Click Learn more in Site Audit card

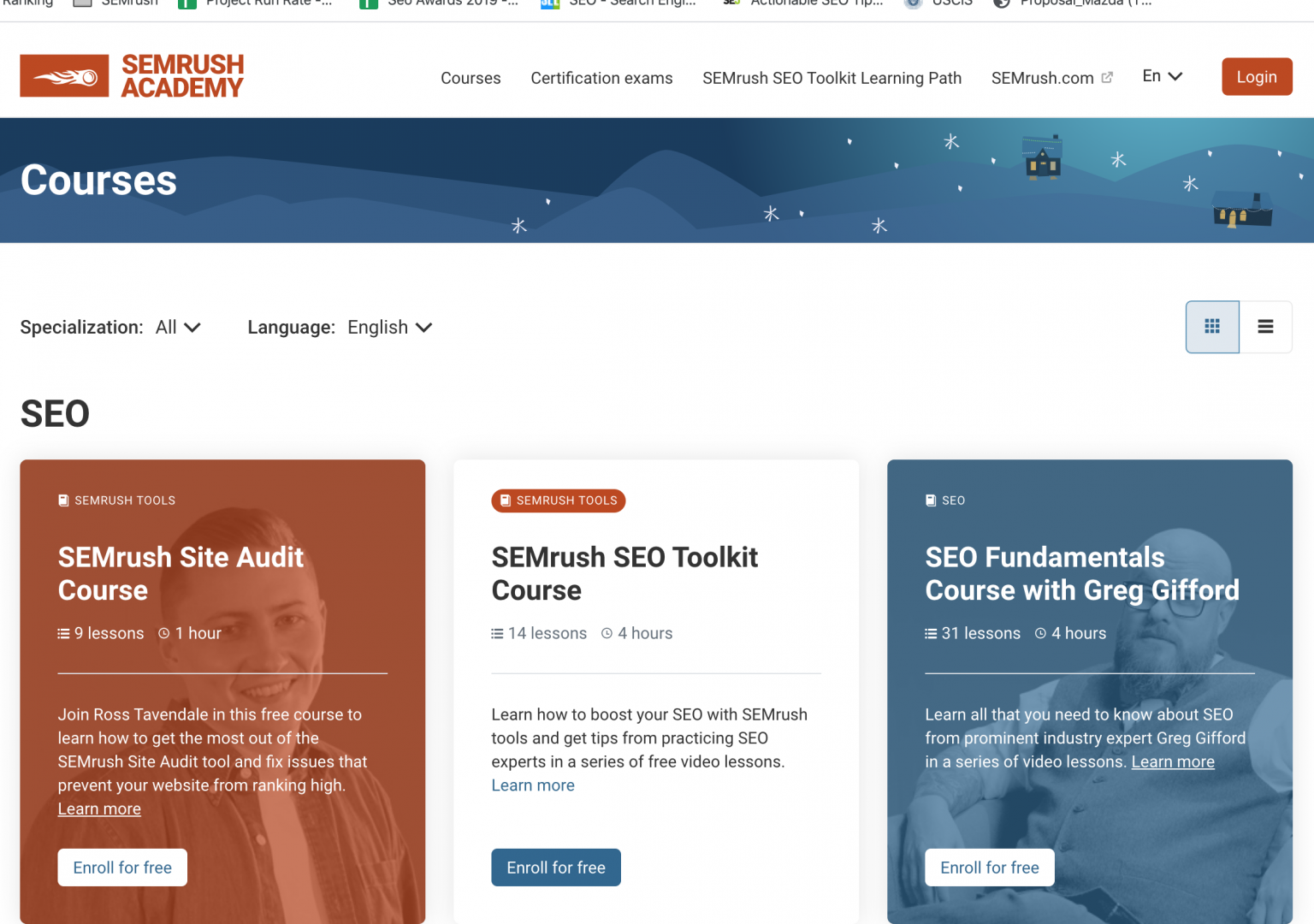(99, 809)
